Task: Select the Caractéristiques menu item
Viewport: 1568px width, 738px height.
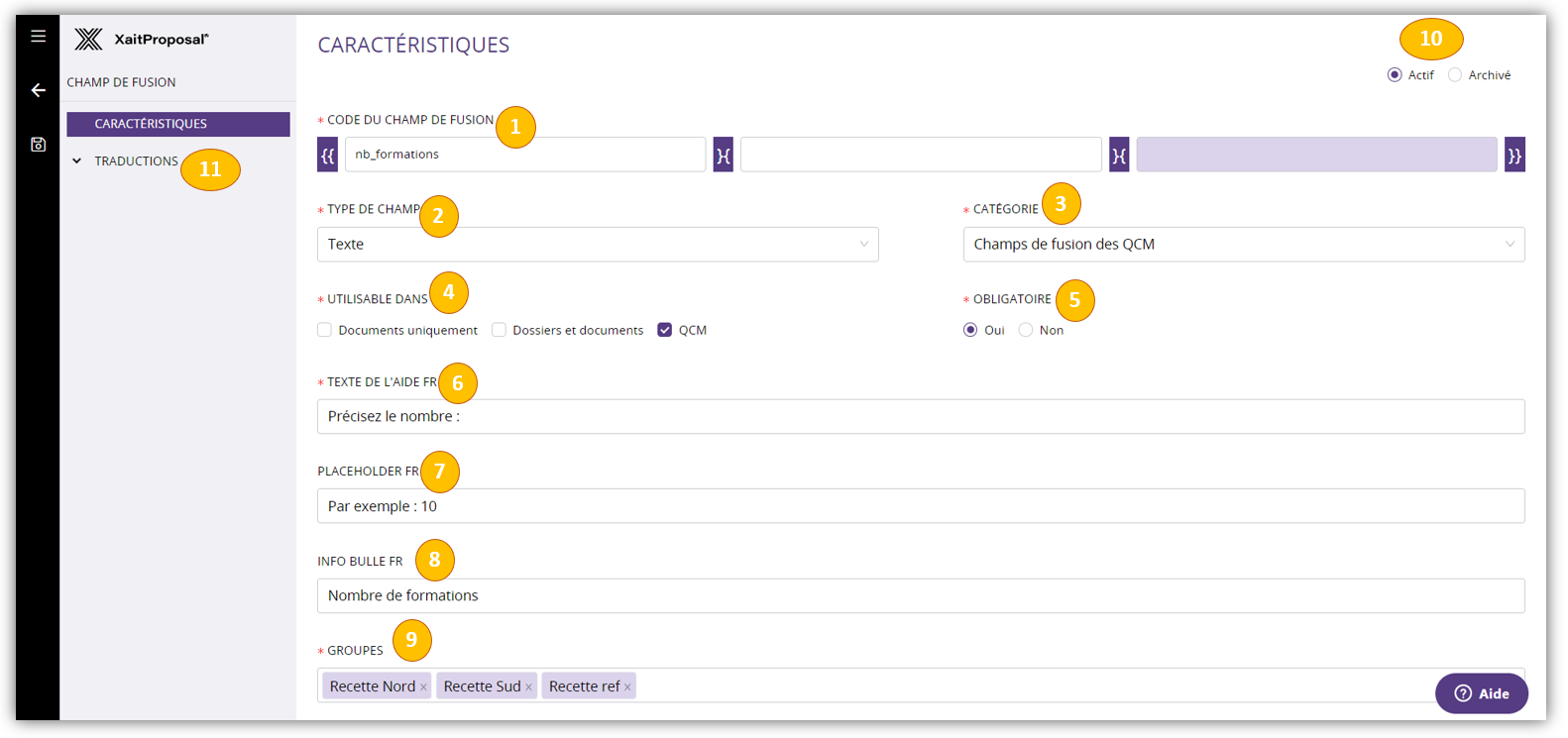Action: [178, 124]
